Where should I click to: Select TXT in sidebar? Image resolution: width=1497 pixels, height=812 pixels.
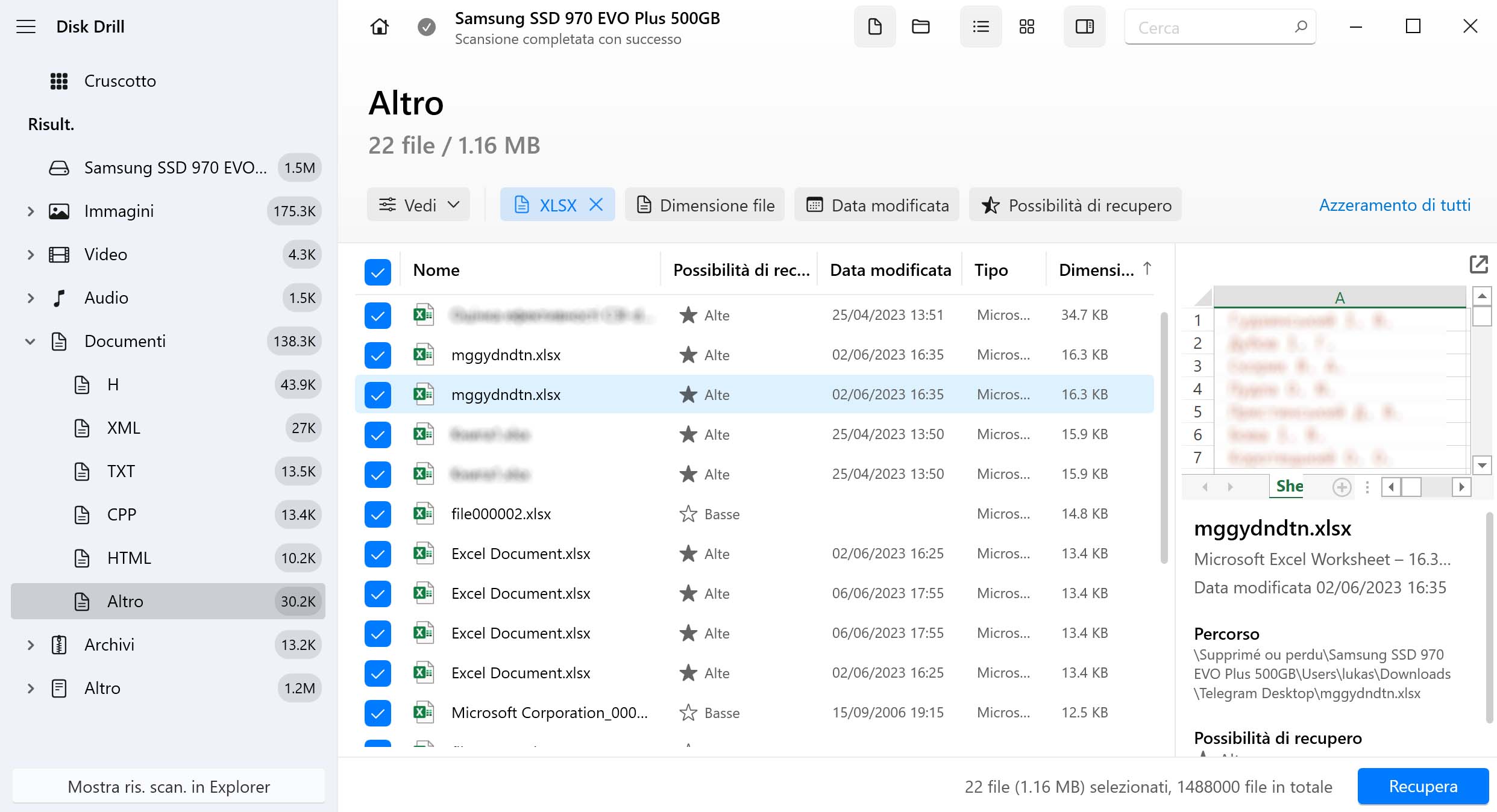(x=168, y=471)
